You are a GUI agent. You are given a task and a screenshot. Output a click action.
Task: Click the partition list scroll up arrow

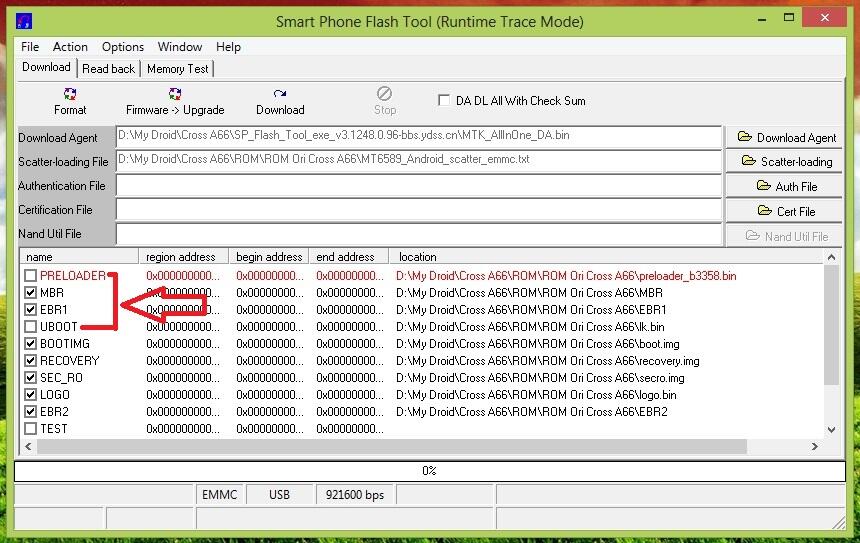831,257
